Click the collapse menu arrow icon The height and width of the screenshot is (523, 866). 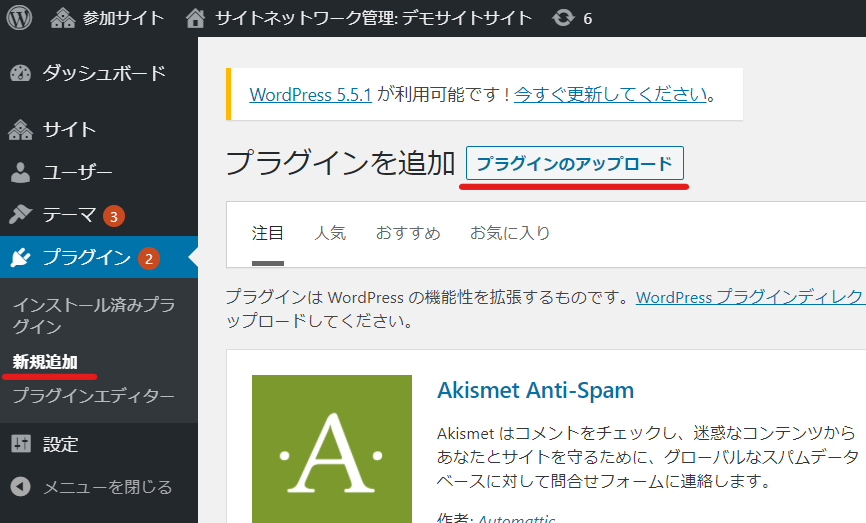click(x=20, y=487)
